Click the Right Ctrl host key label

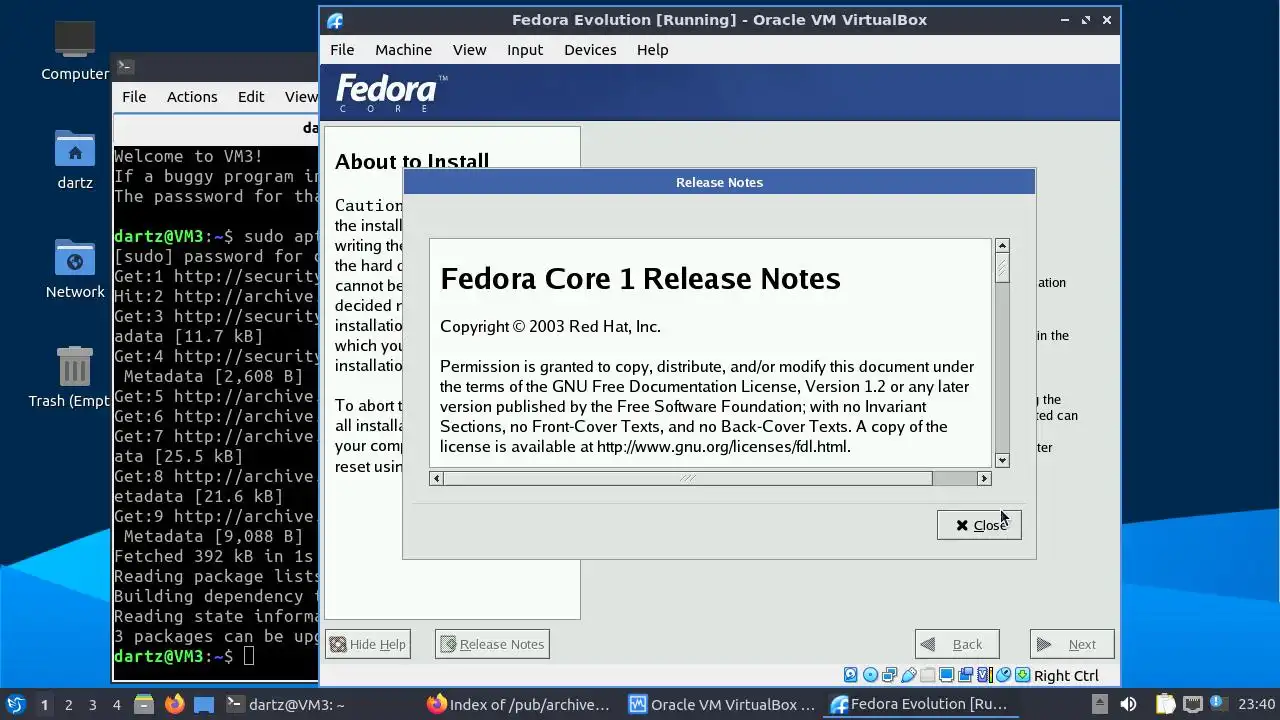pos(1066,676)
